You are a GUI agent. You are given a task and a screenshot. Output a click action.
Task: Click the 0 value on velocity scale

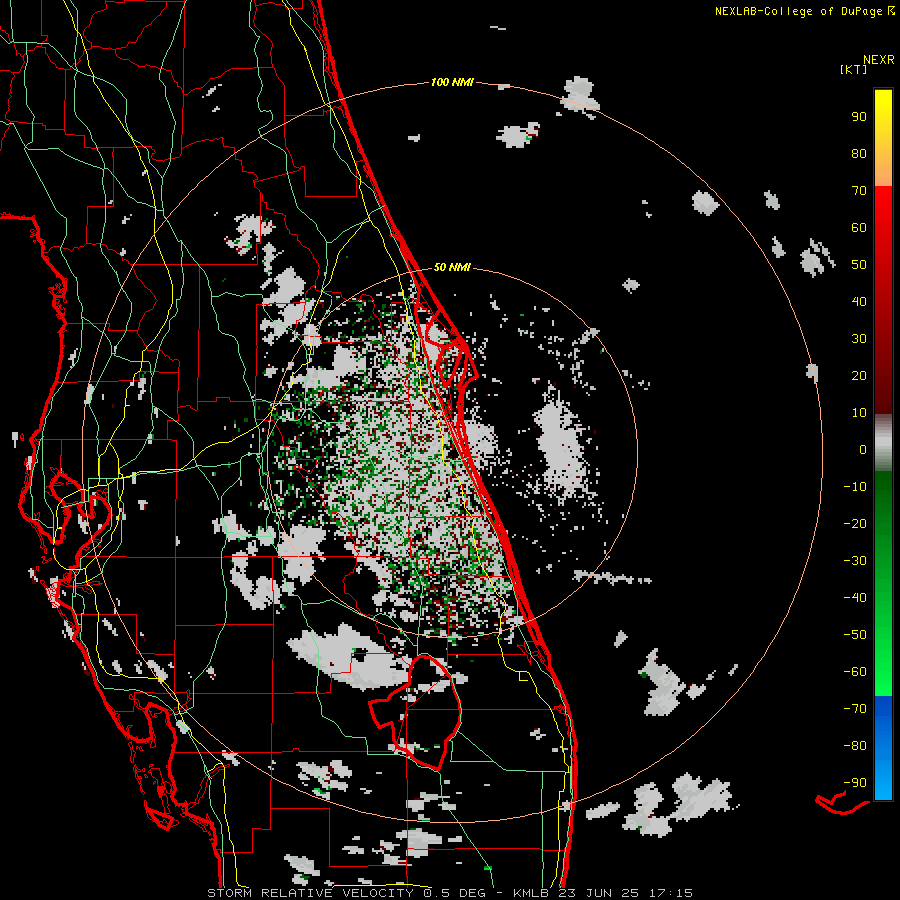(x=863, y=450)
